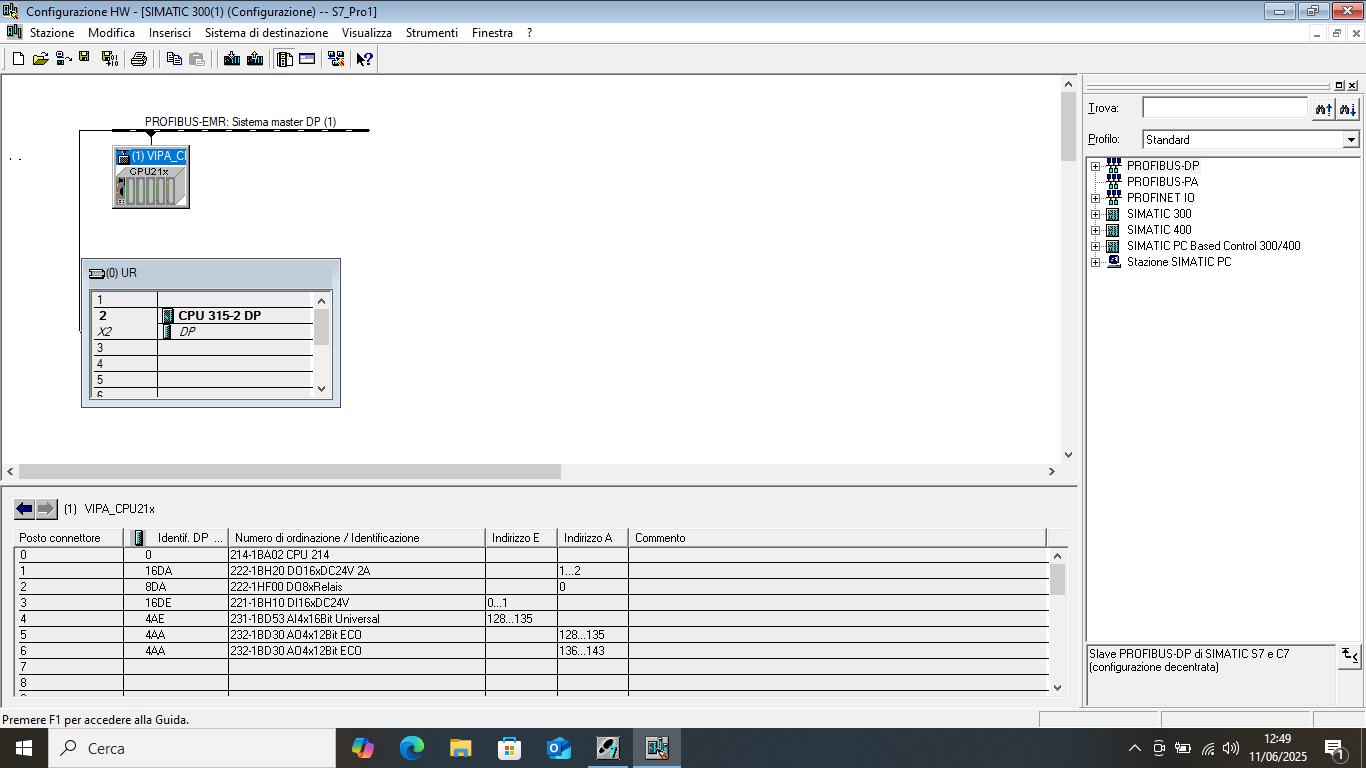1366x768 pixels.
Task: Toggle the hardware catalog toolbar icon
Action: [x=285, y=59]
